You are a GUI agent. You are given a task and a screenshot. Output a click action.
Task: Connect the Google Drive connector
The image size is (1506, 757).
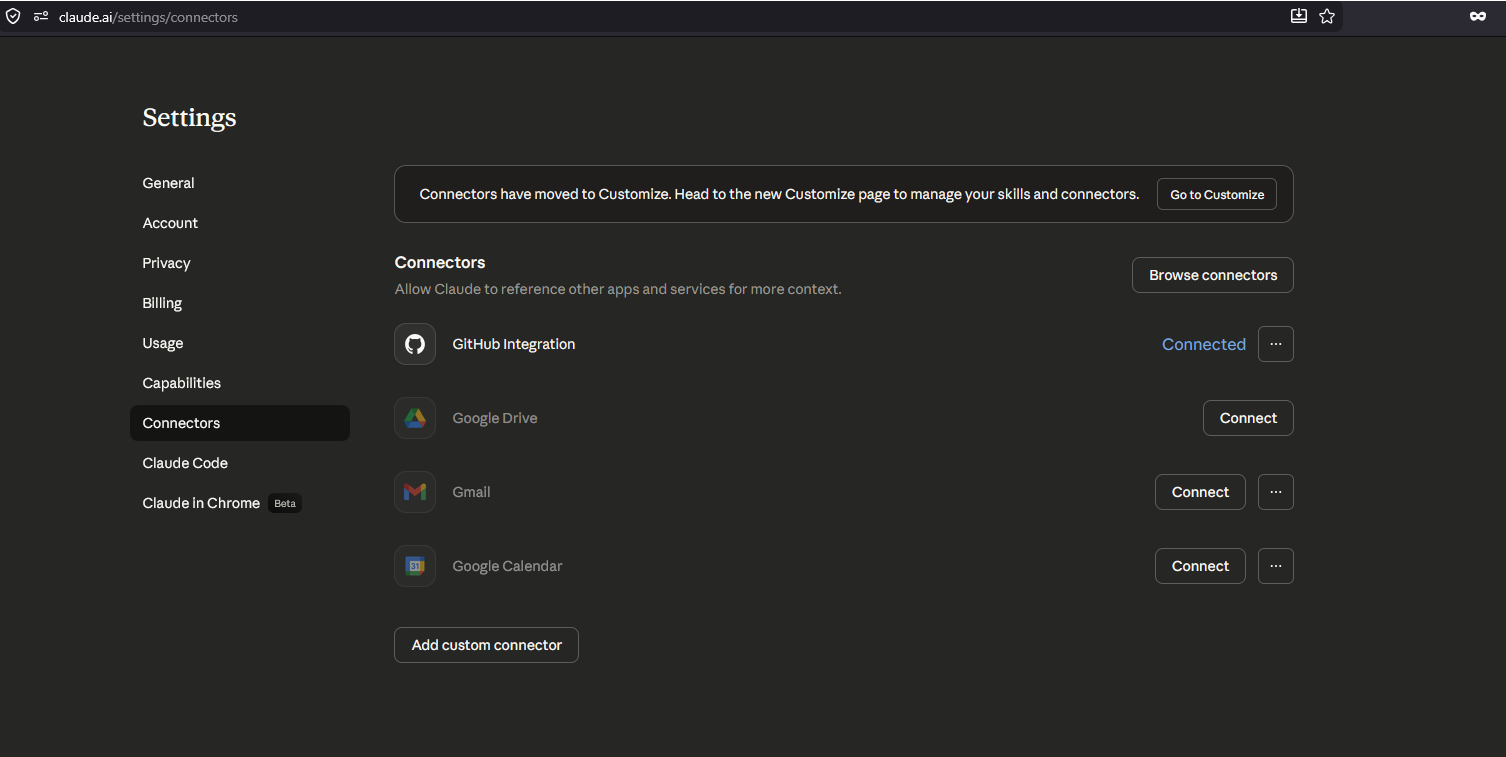1248,418
